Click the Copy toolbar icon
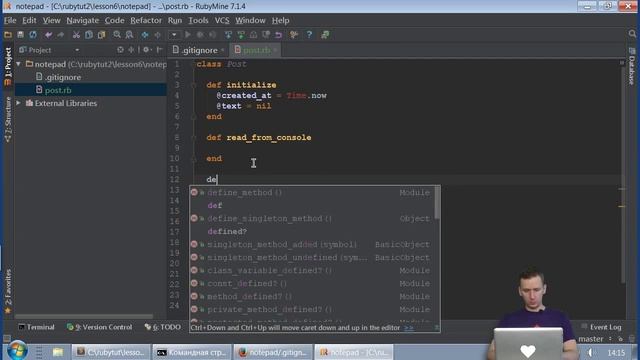This screenshot has height=360, width=640. 89,35
